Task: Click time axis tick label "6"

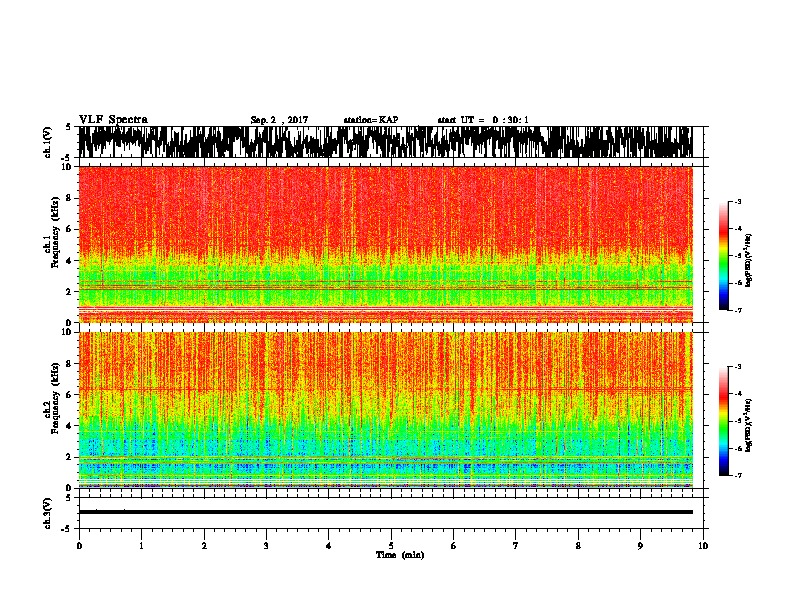Action: pos(454,546)
